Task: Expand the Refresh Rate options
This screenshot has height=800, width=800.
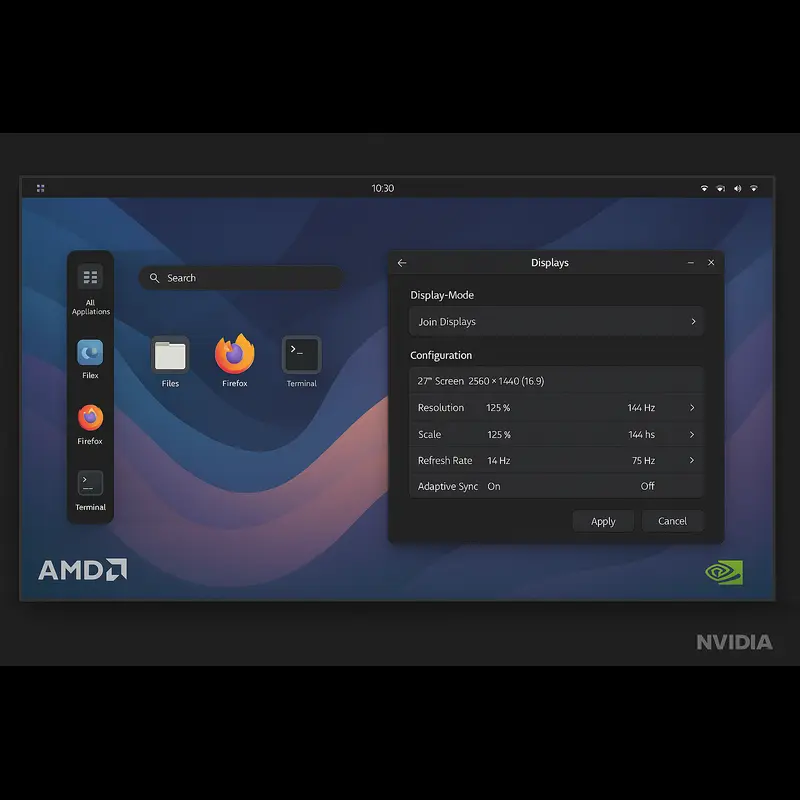Action: pyautogui.click(x=691, y=460)
